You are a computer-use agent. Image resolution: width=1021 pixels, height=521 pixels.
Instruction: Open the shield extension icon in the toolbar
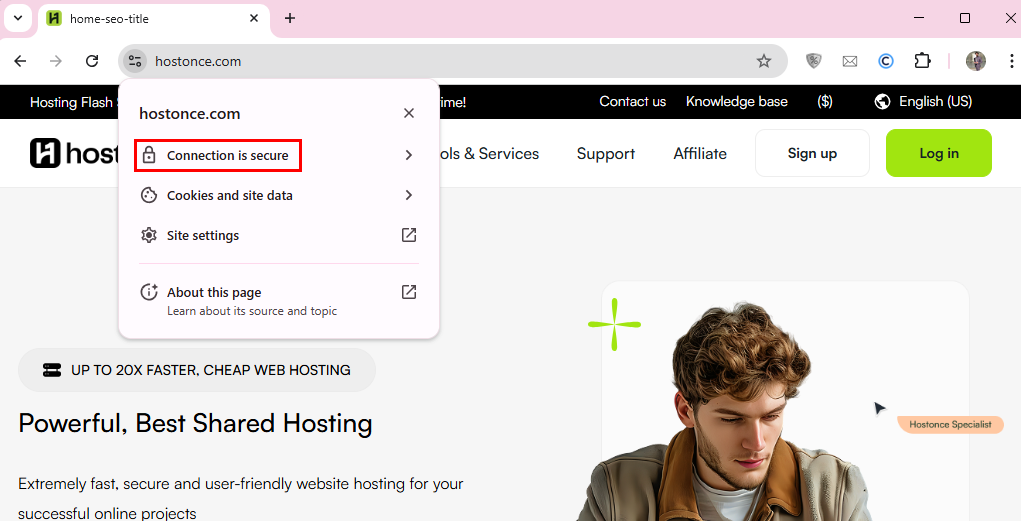813,61
